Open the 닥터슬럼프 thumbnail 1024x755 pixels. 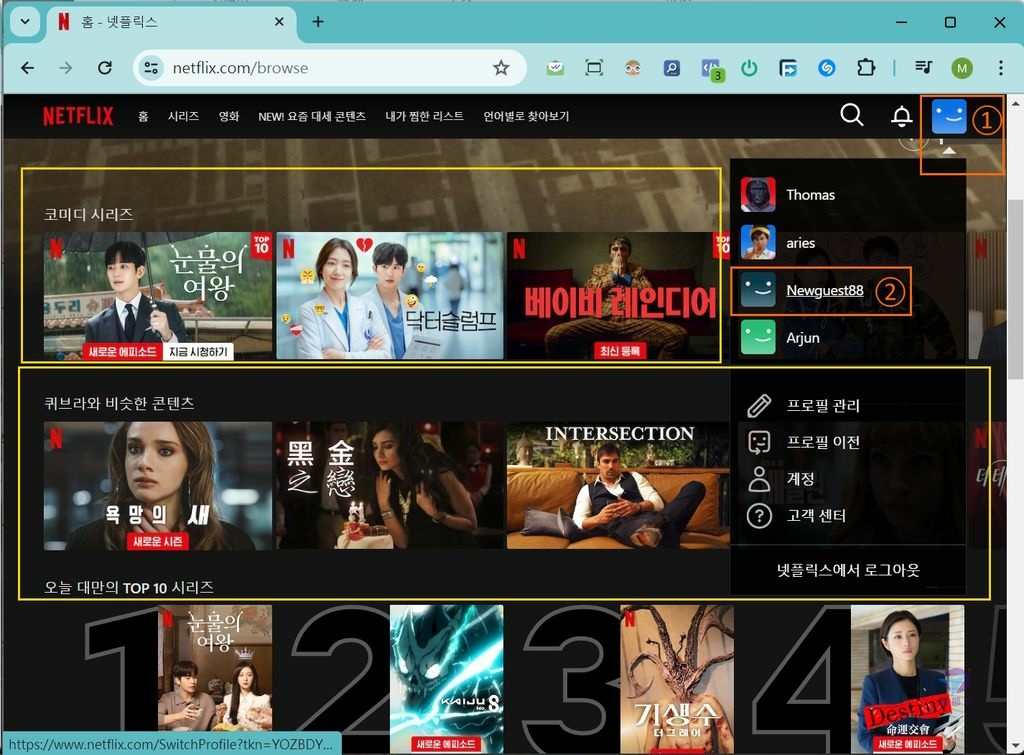click(390, 295)
